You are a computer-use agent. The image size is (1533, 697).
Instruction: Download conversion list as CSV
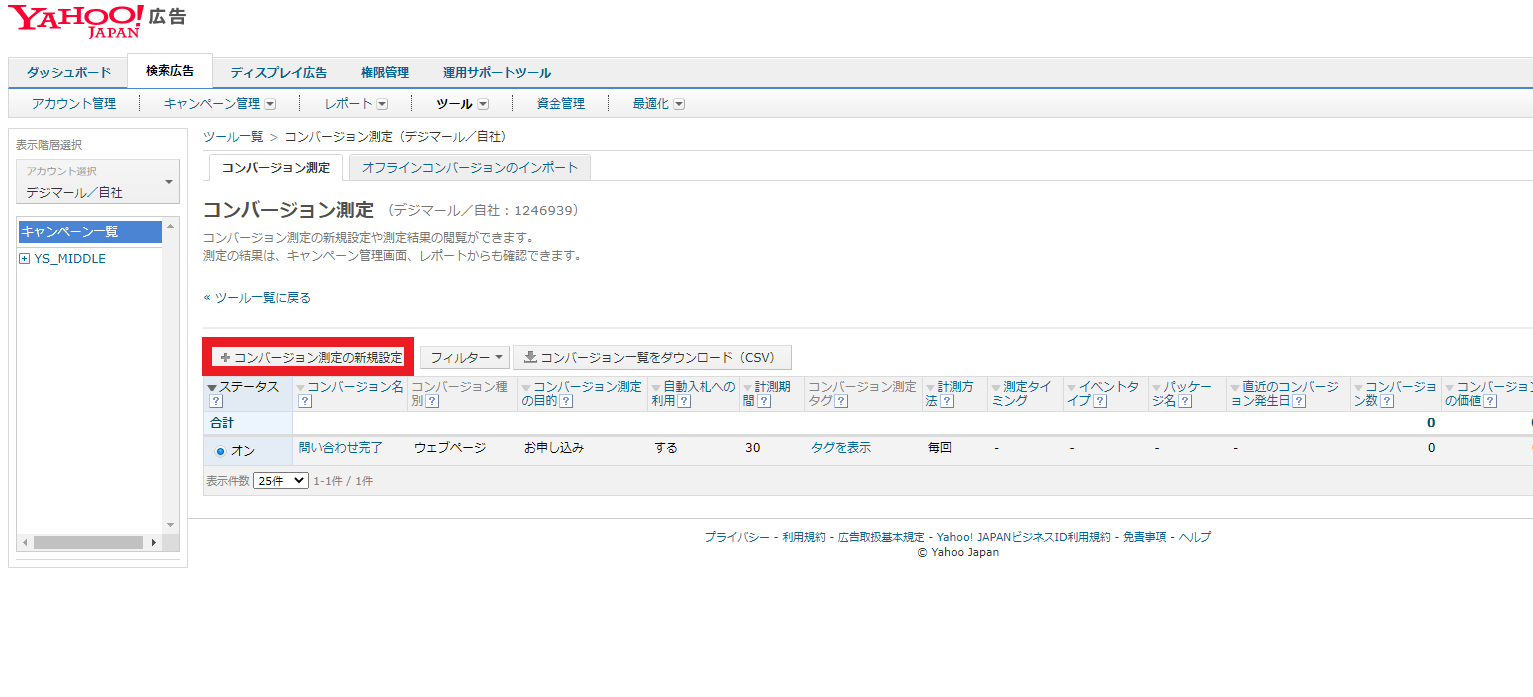coord(652,357)
